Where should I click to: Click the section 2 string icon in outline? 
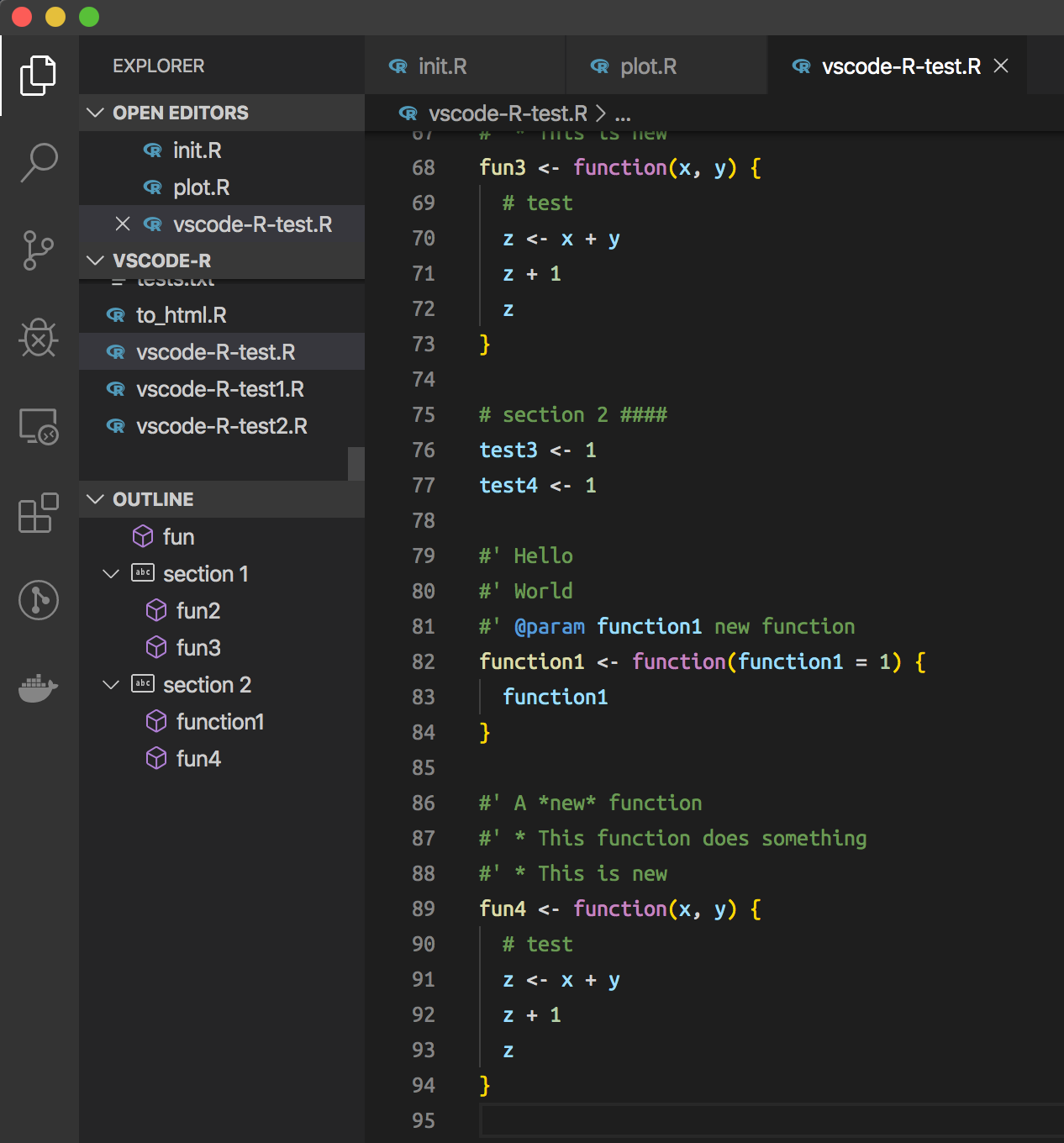click(143, 683)
